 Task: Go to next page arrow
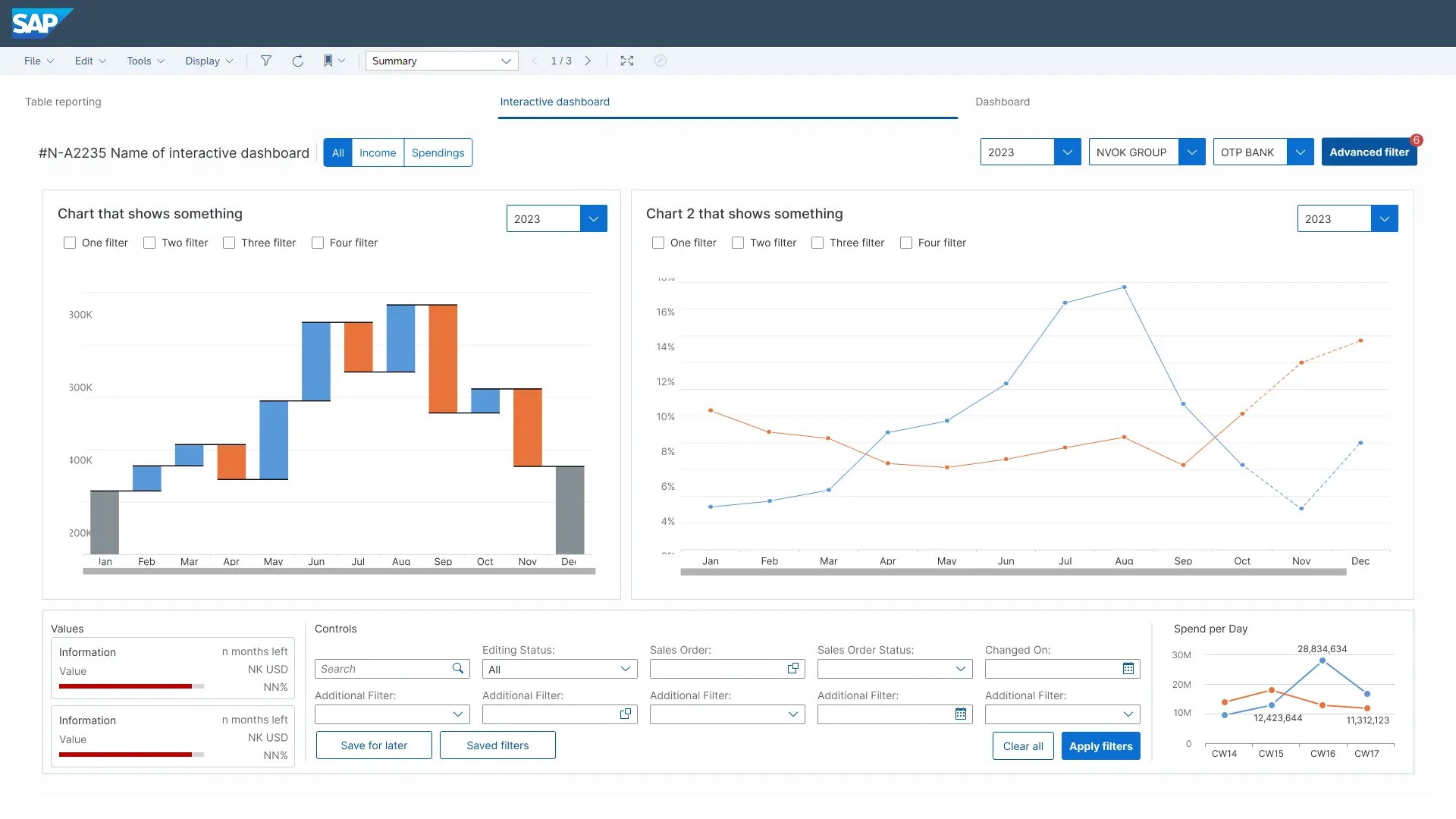(x=588, y=61)
